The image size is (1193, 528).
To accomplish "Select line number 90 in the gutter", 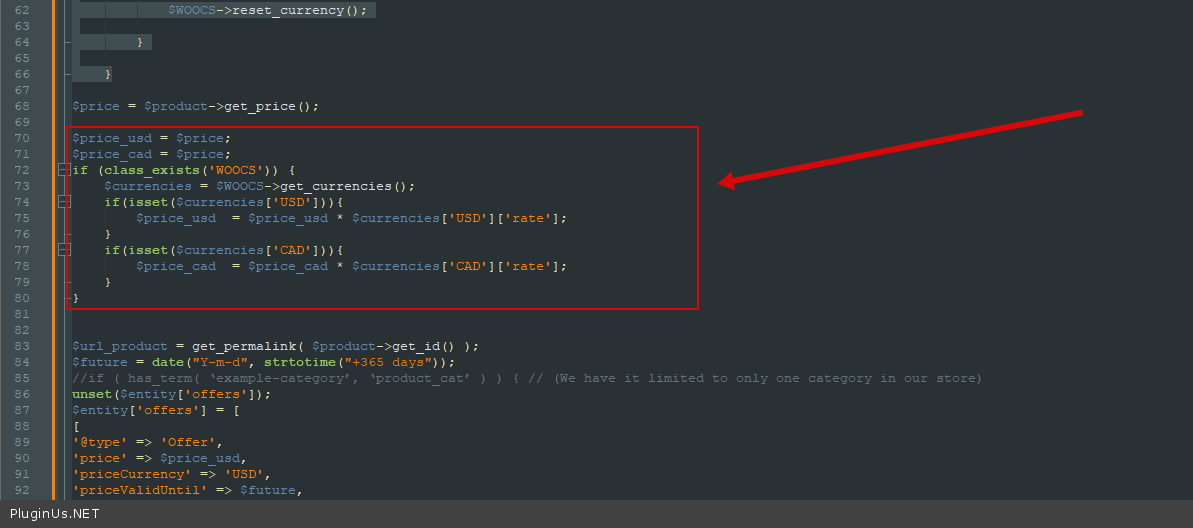I will (49, 458).
